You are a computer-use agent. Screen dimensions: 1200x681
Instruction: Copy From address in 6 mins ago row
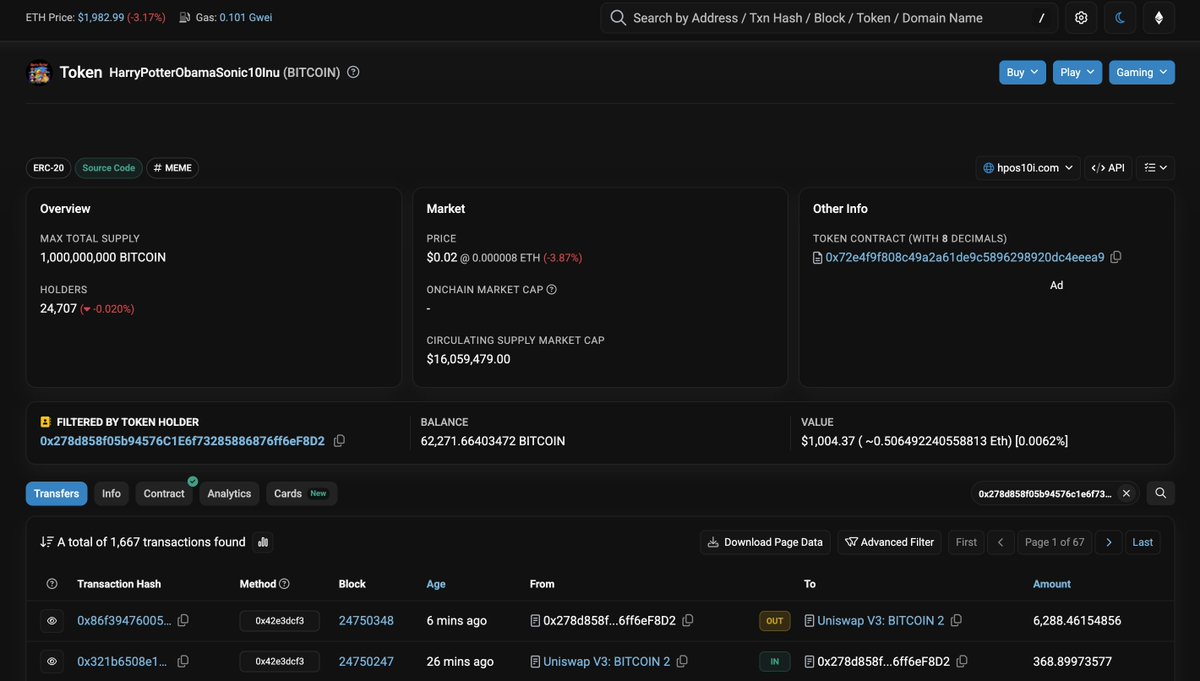coord(688,621)
